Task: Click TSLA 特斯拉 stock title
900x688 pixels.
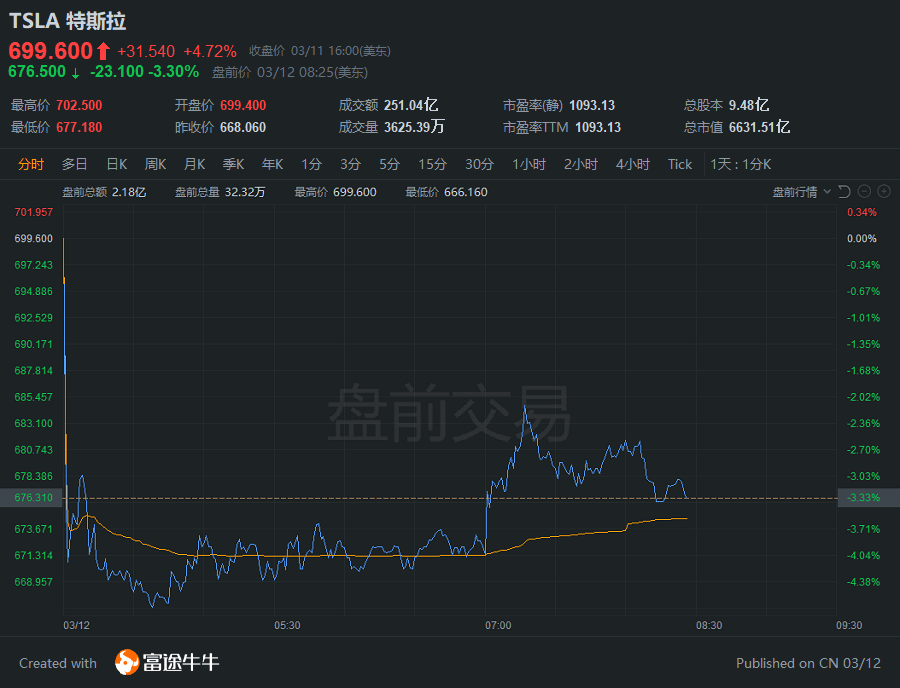Action: point(68,21)
